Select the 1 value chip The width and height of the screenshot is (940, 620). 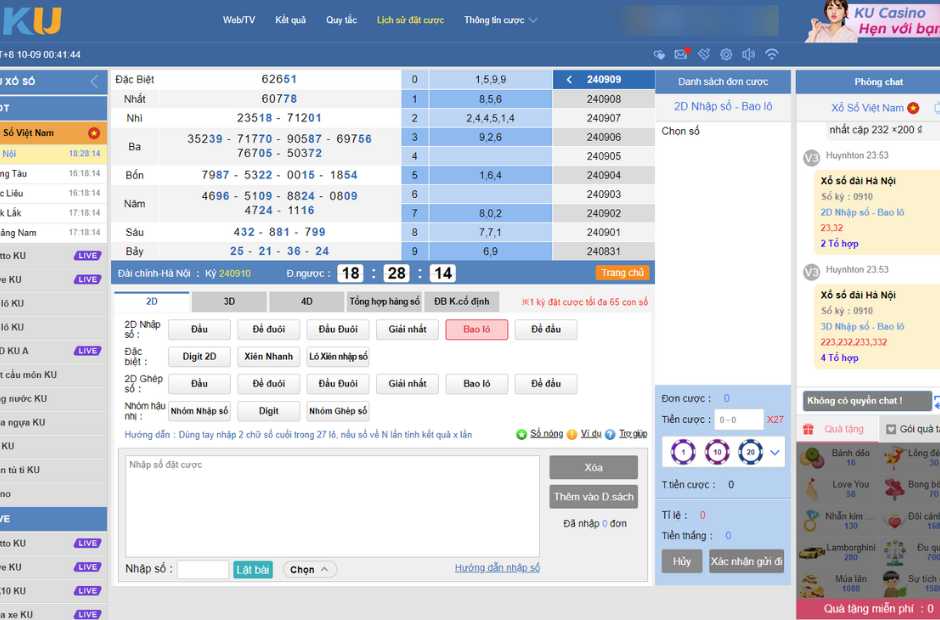click(x=683, y=452)
